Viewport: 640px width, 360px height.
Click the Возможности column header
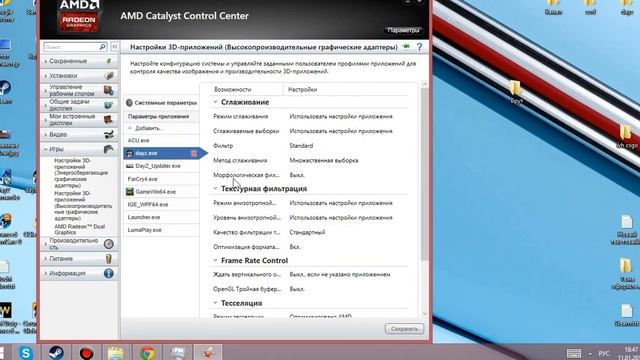233,89
